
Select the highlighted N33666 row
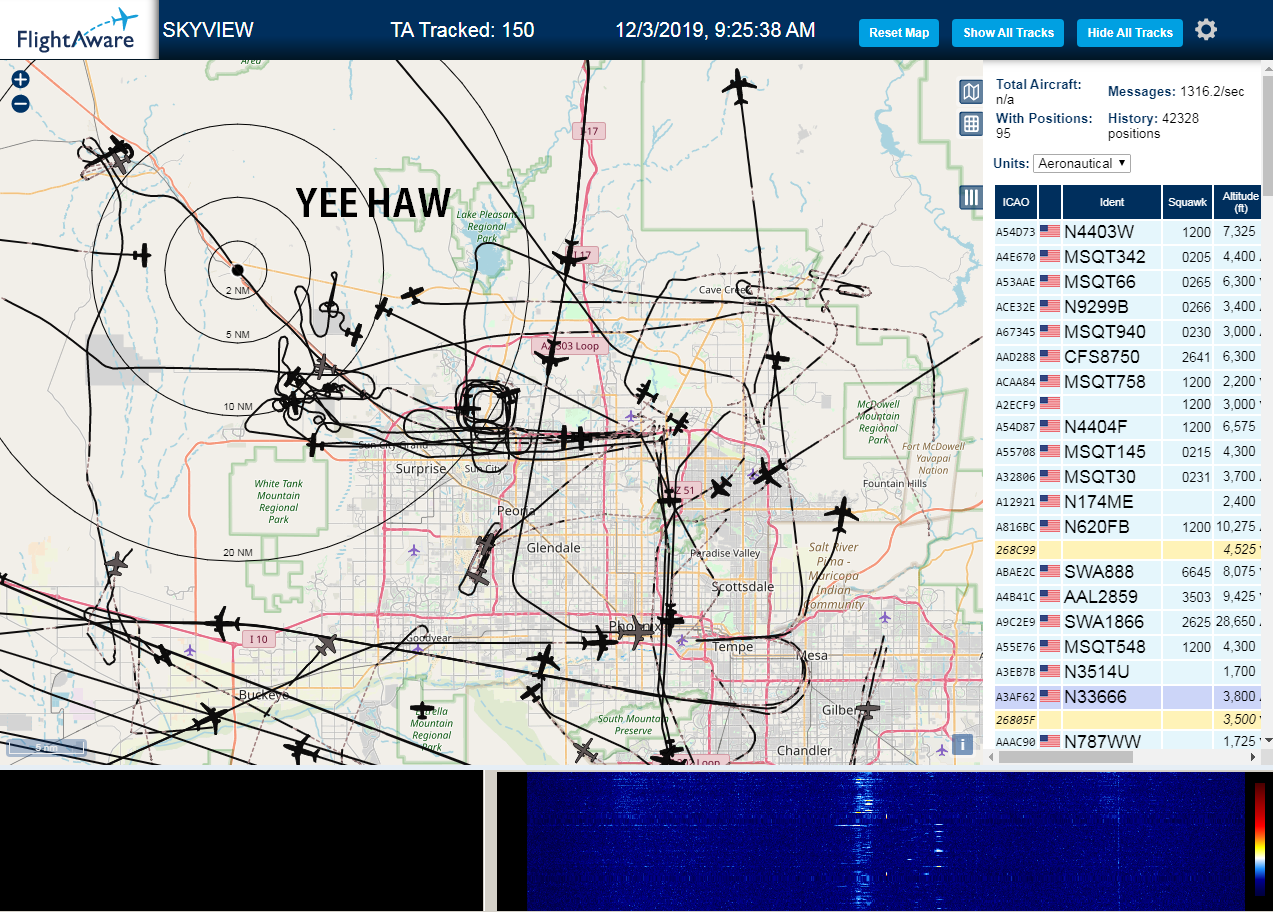(x=1128, y=697)
